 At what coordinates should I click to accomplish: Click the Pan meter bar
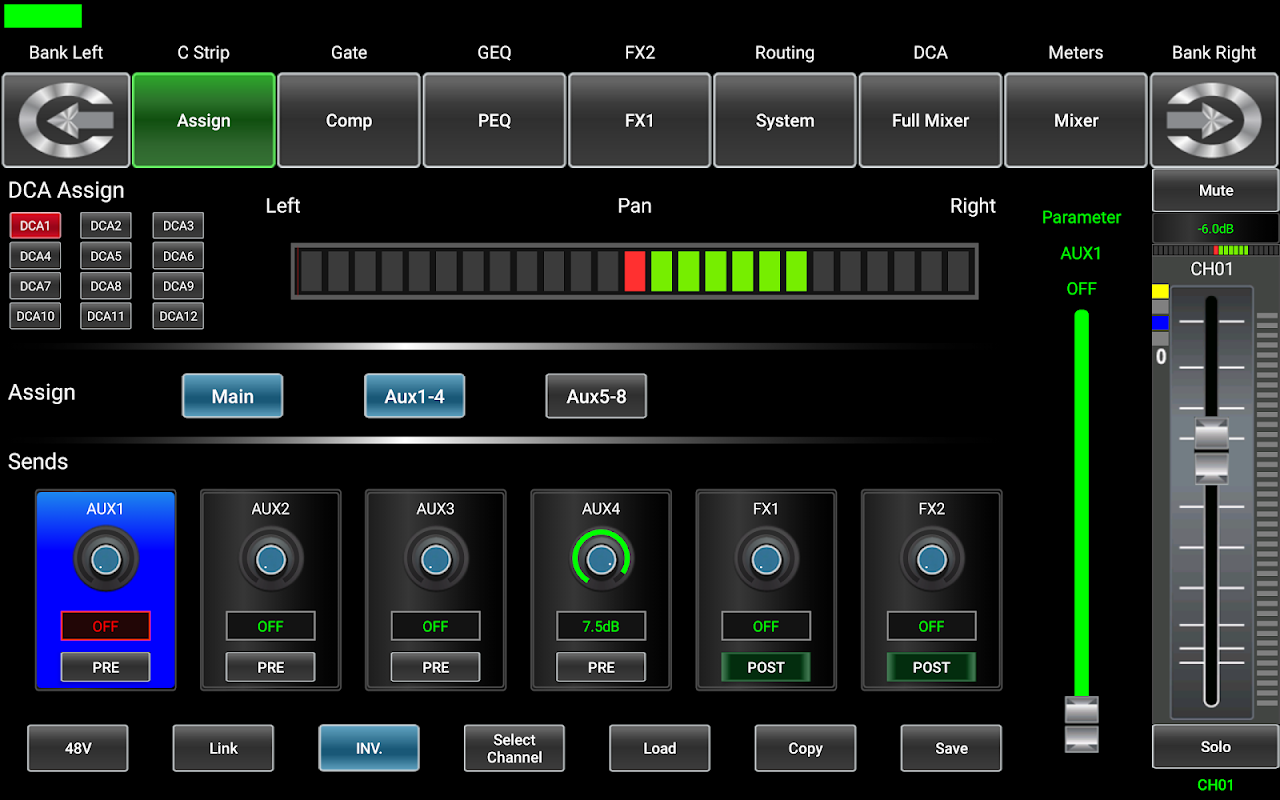pos(634,271)
